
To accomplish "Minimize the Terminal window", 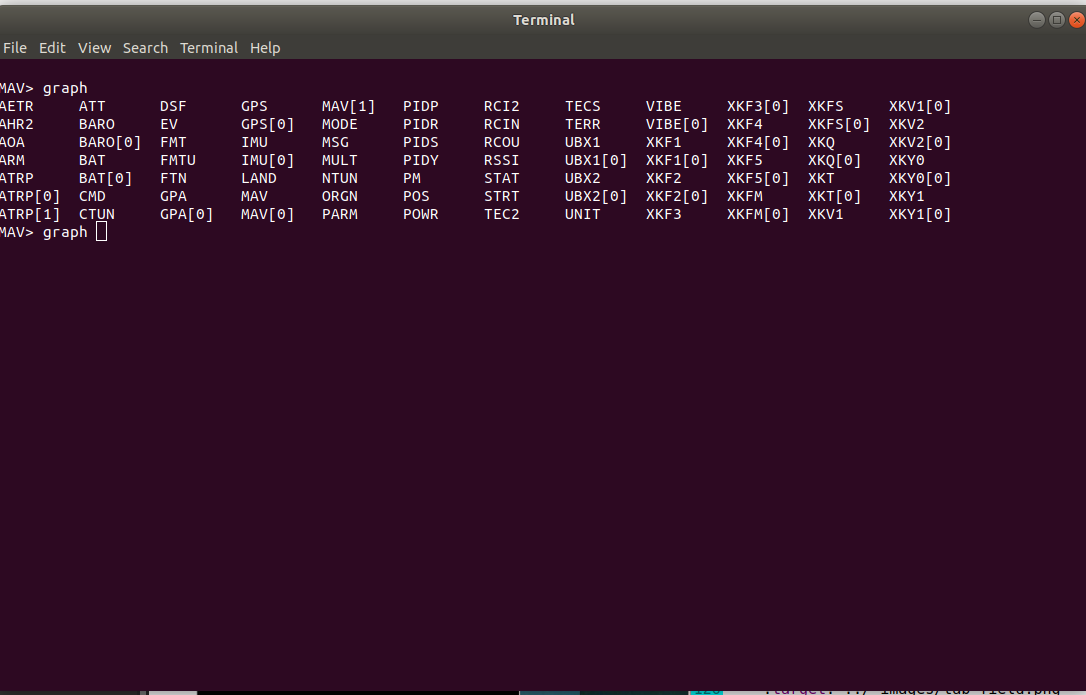I will point(1038,20).
